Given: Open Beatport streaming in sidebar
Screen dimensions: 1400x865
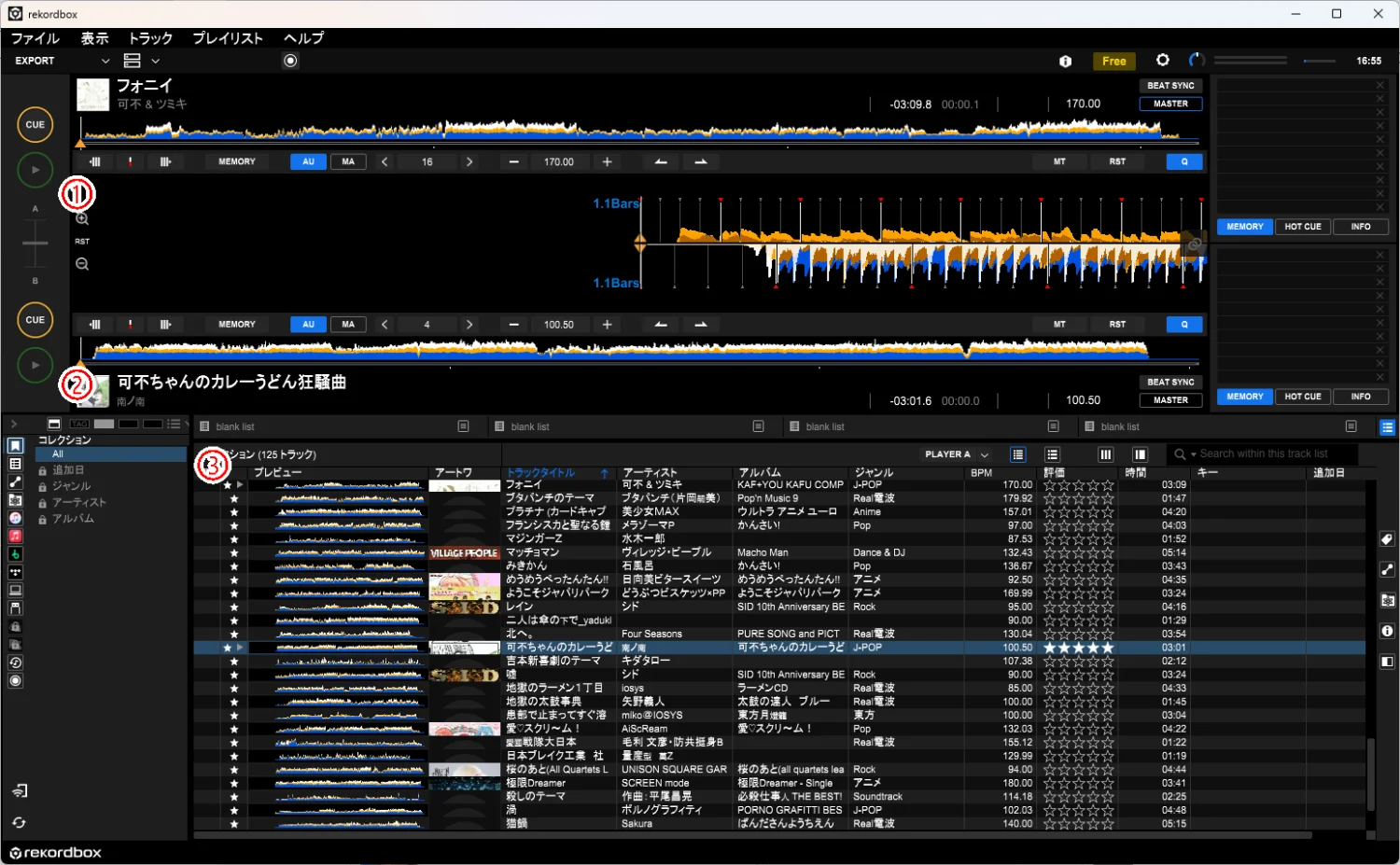Looking at the screenshot, I should (15, 554).
